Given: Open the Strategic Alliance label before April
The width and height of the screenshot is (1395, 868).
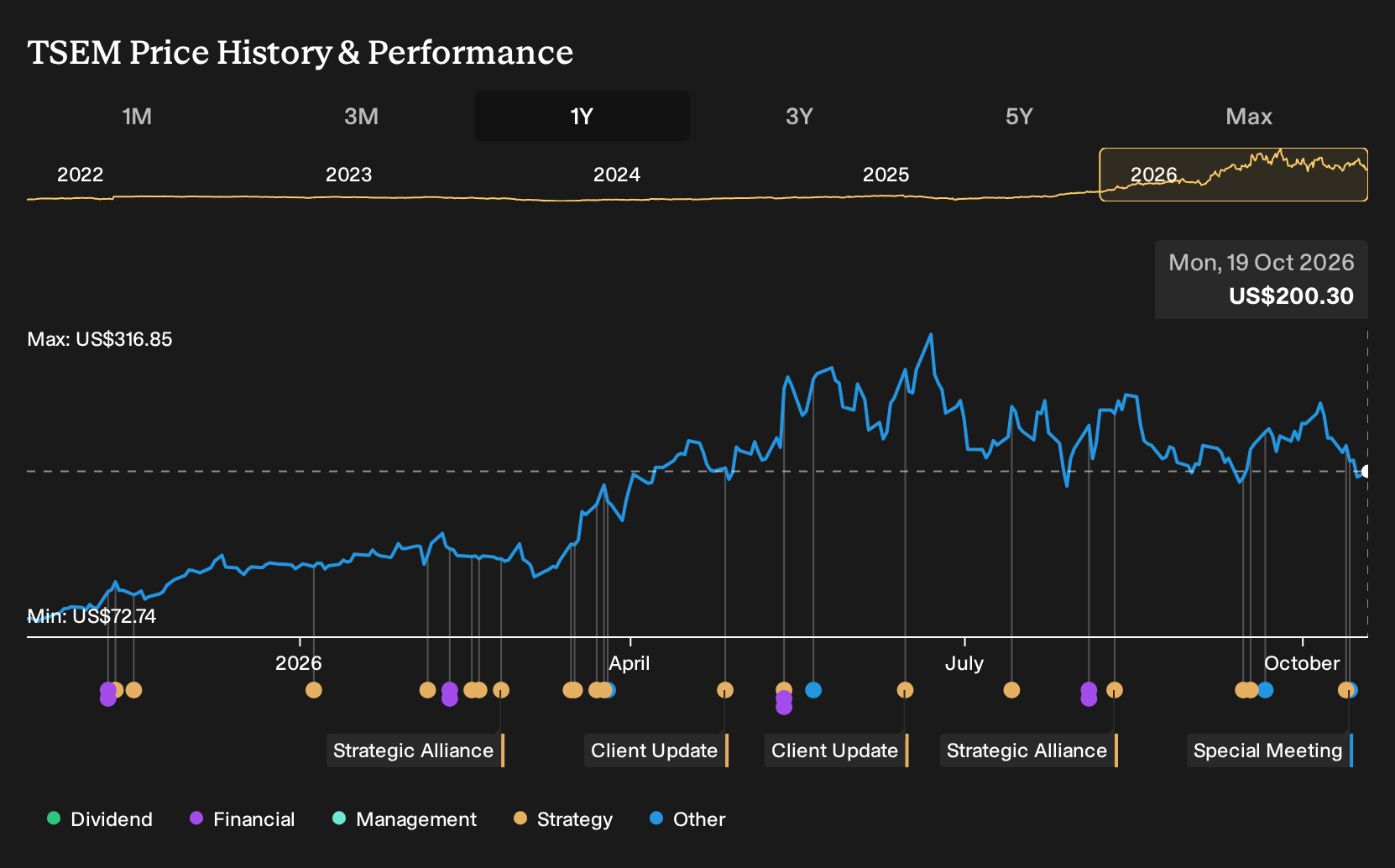Looking at the screenshot, I should point(414,750).
